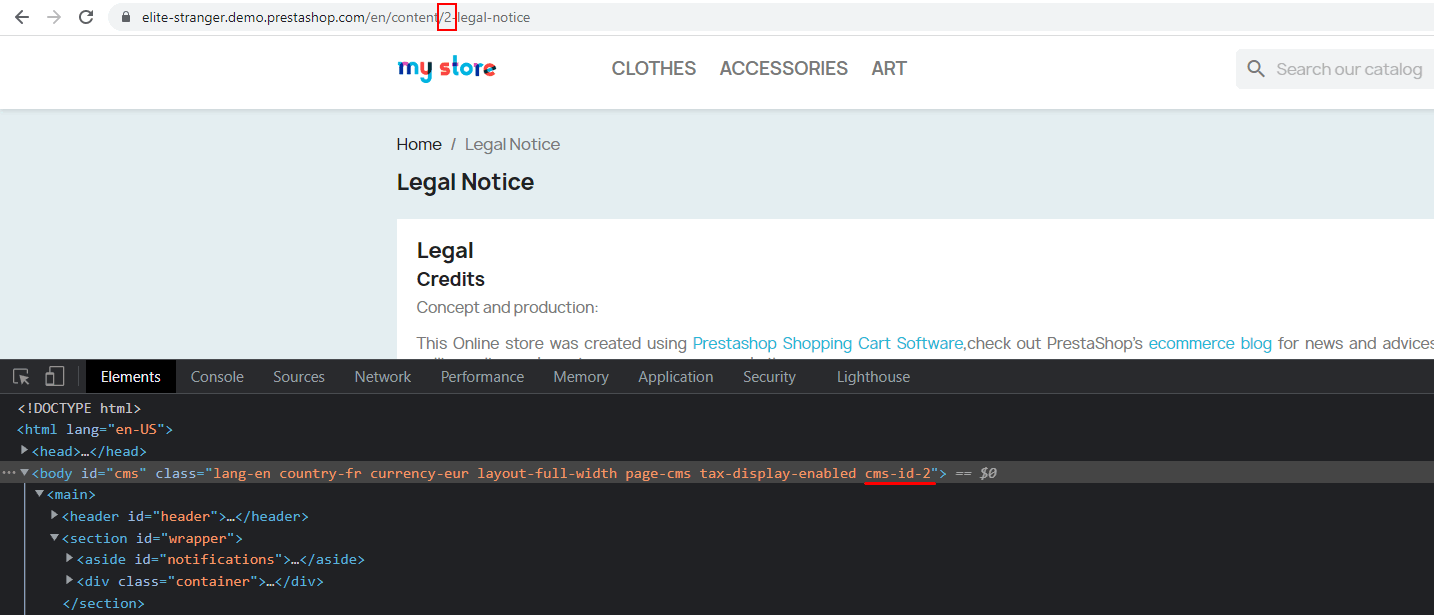Image resolution: width=1434 pixels, height=615 pixels.
Task: Click the three dots beside body element
Action: click(x=9, y=473)
